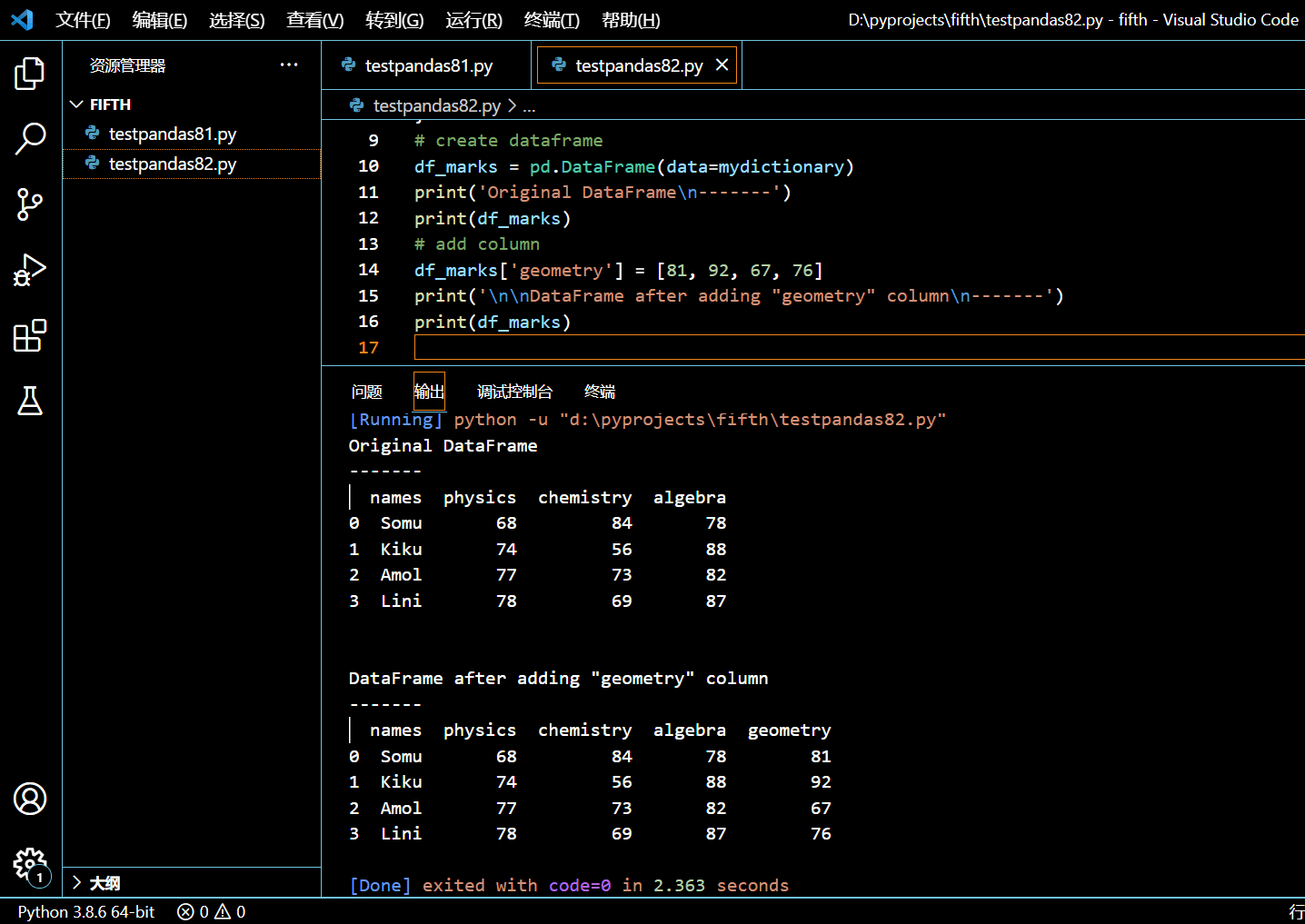Open explorer more actions ellipsis
The image size is (1305, 924).
click(x=289, y=65)
